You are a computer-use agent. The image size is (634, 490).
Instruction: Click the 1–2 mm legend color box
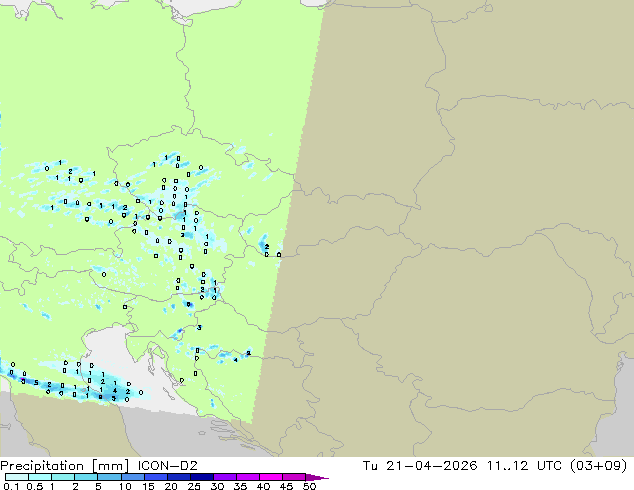(x=63, y=477)
